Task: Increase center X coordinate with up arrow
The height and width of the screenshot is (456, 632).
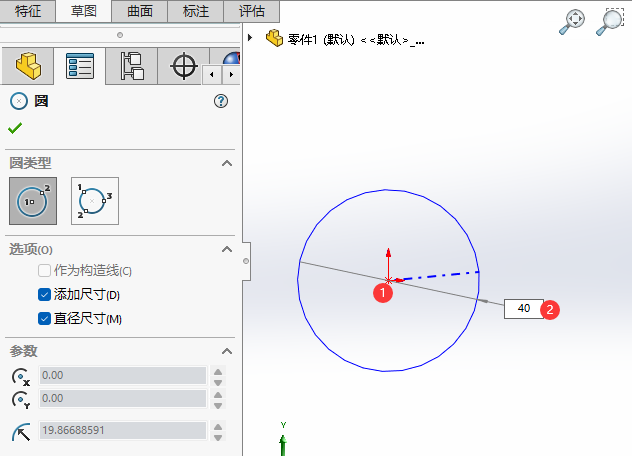Action: (218, 371)
